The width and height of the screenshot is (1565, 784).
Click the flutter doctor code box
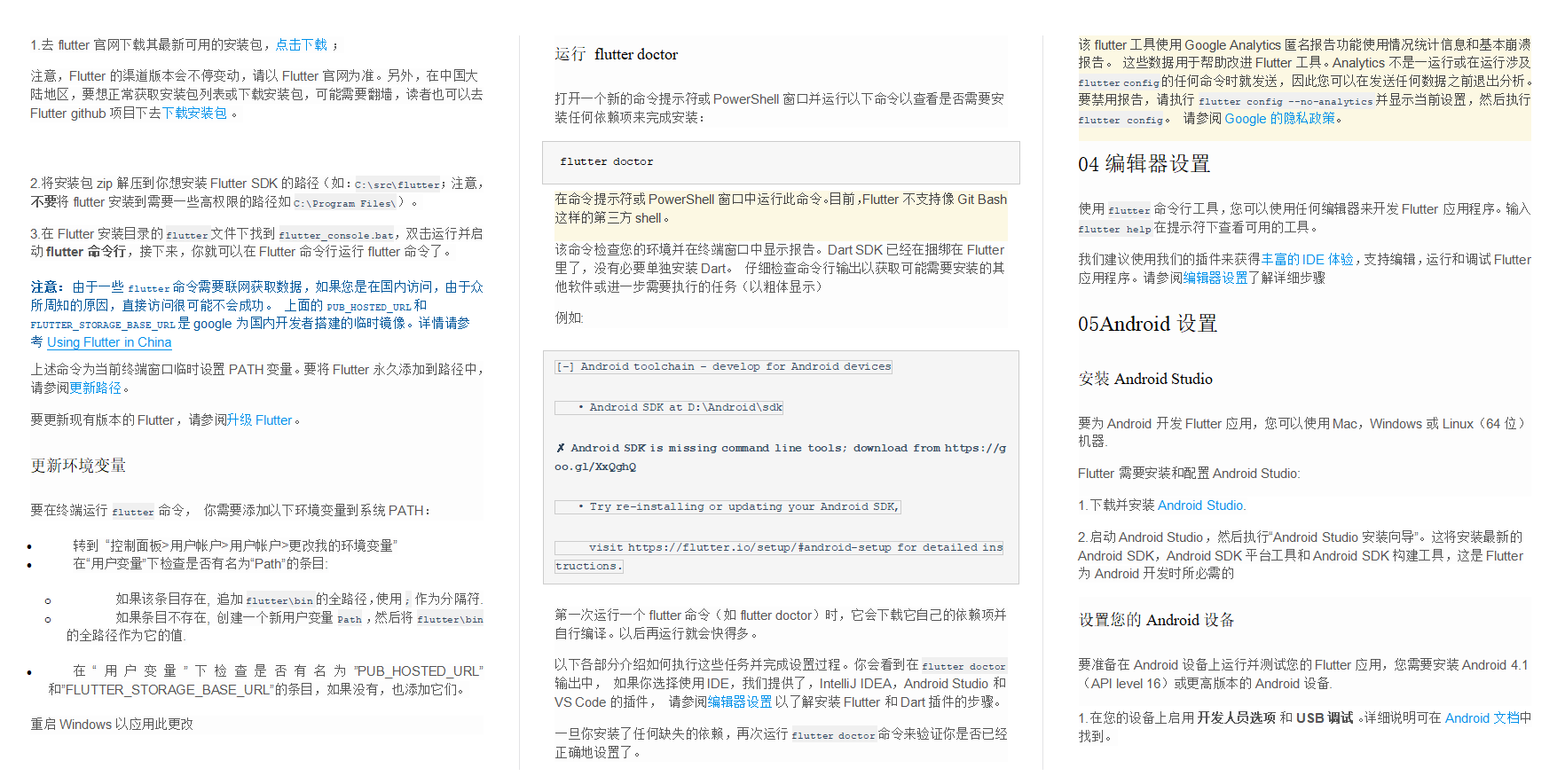coord(781,162)
